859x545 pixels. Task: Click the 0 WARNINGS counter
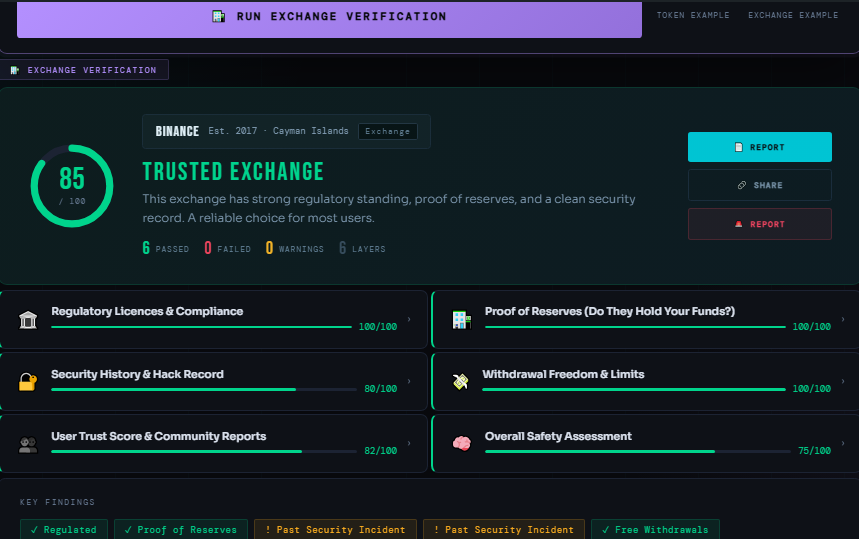pos(294,248)
